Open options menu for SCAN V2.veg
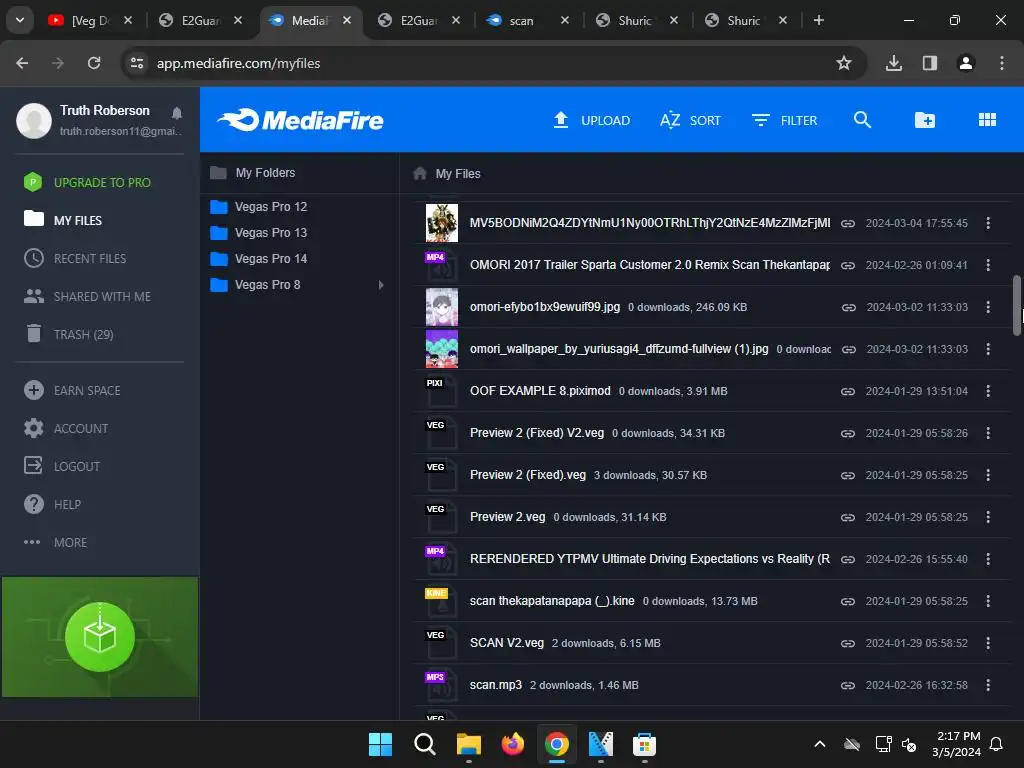The image size is (1024, 768). pos(988,643)
